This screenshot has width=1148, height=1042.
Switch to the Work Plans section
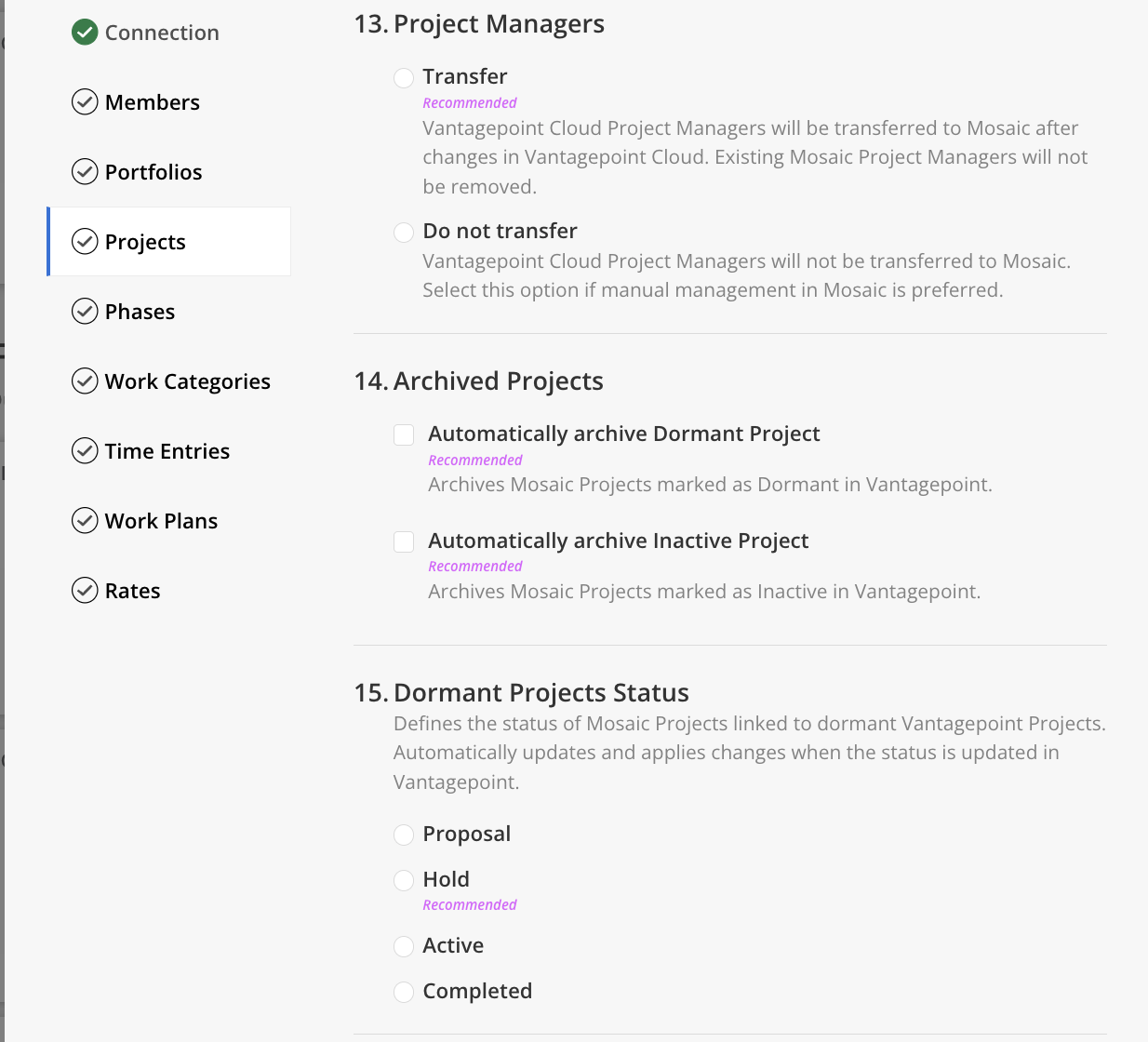161,521
